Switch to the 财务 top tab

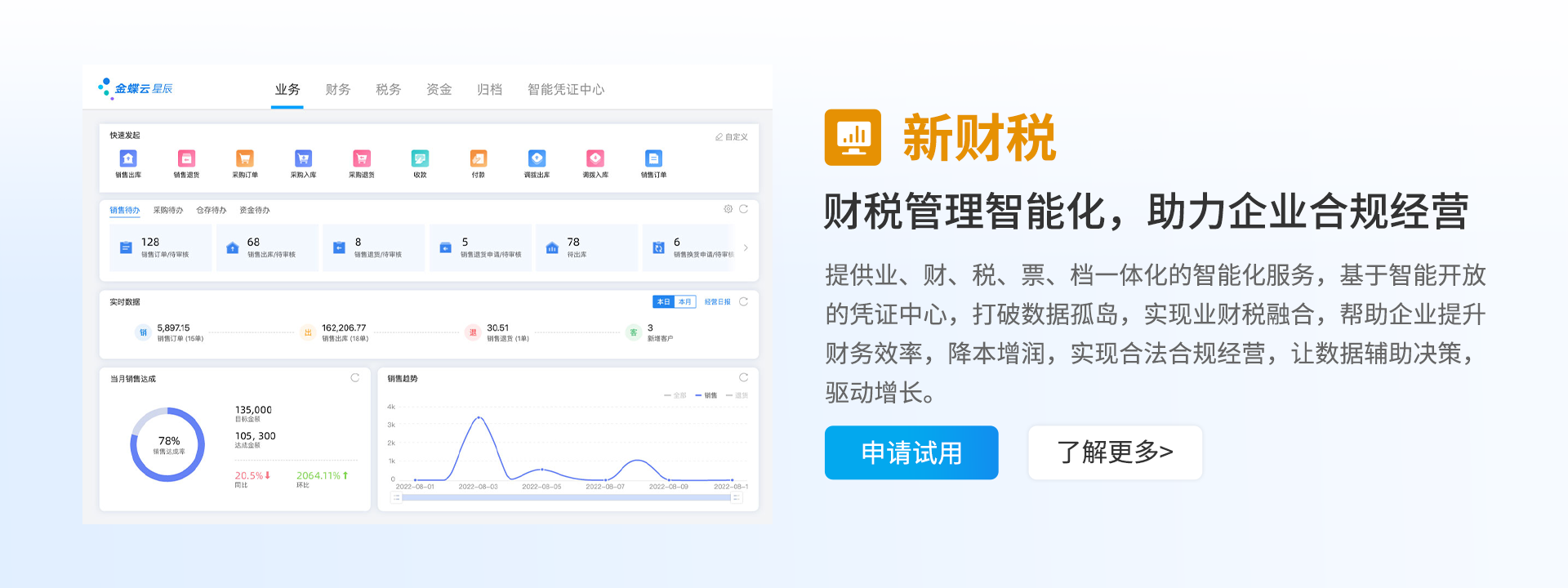[338, 89]
